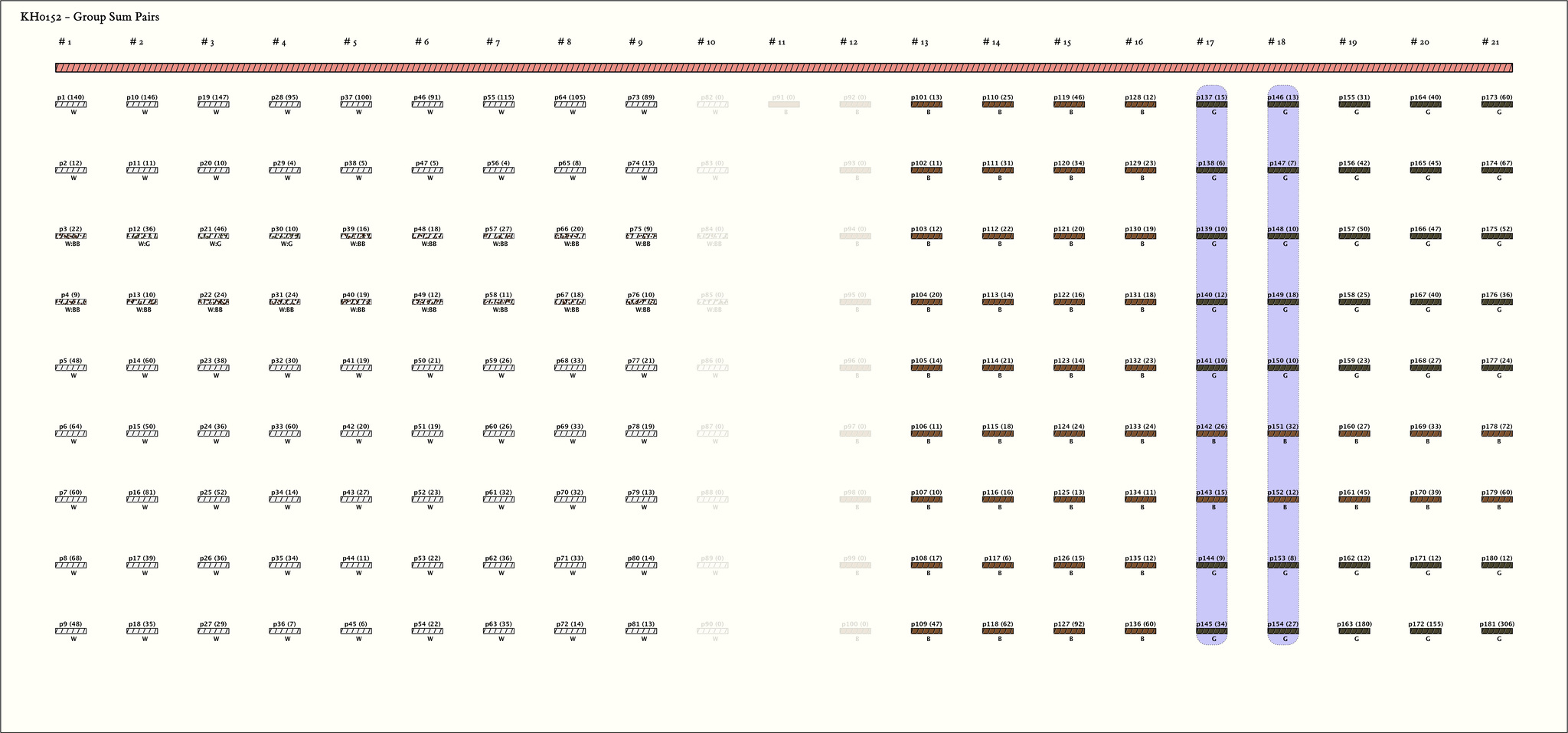Screen dimensions: 1568x733
Task: Select the mottled W:BB cord p3 (22)
Action: tap(70, 237)
